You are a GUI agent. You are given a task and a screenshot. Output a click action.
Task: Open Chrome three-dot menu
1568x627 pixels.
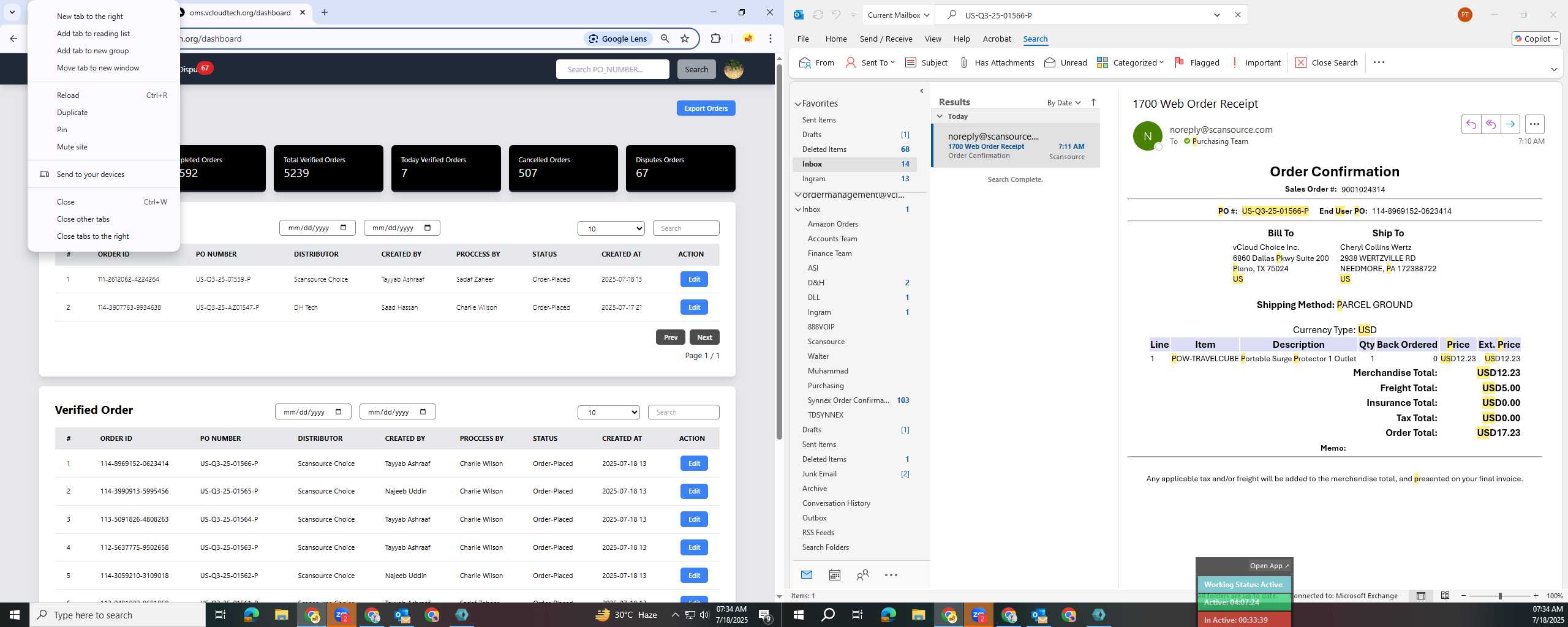[771, 39]
